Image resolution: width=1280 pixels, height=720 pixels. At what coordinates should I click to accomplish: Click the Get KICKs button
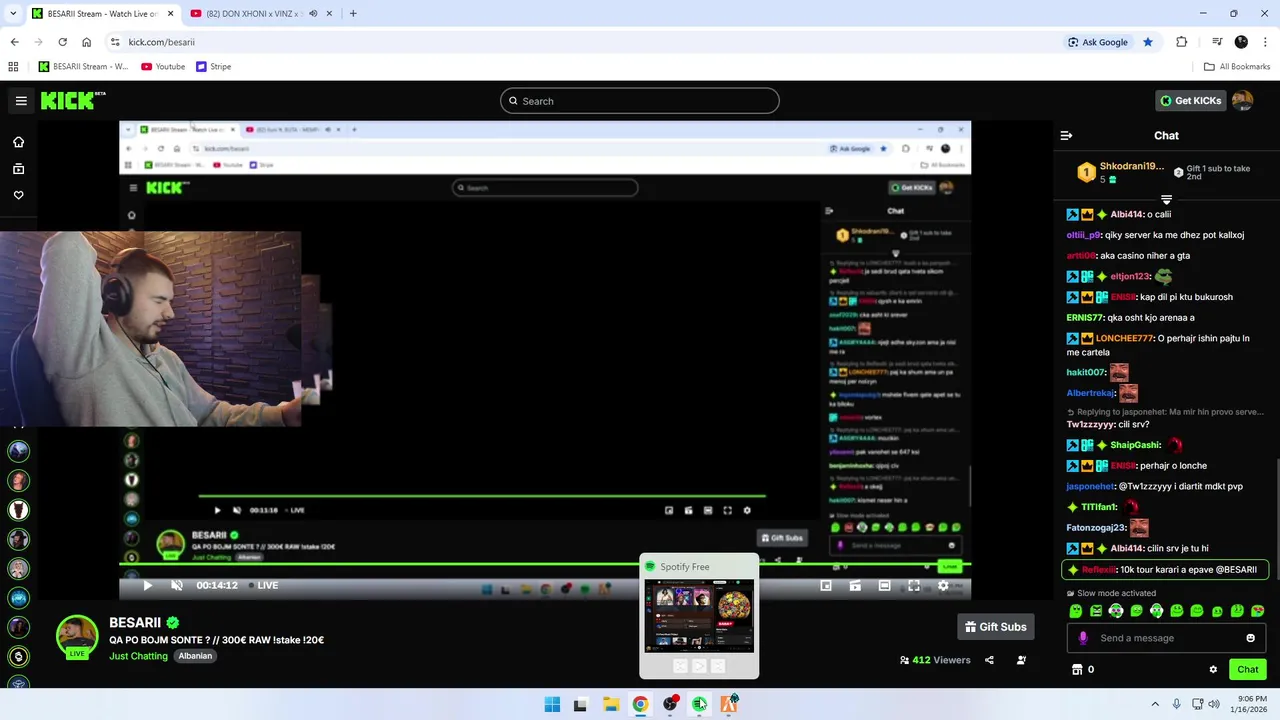tap(1190, 100)
